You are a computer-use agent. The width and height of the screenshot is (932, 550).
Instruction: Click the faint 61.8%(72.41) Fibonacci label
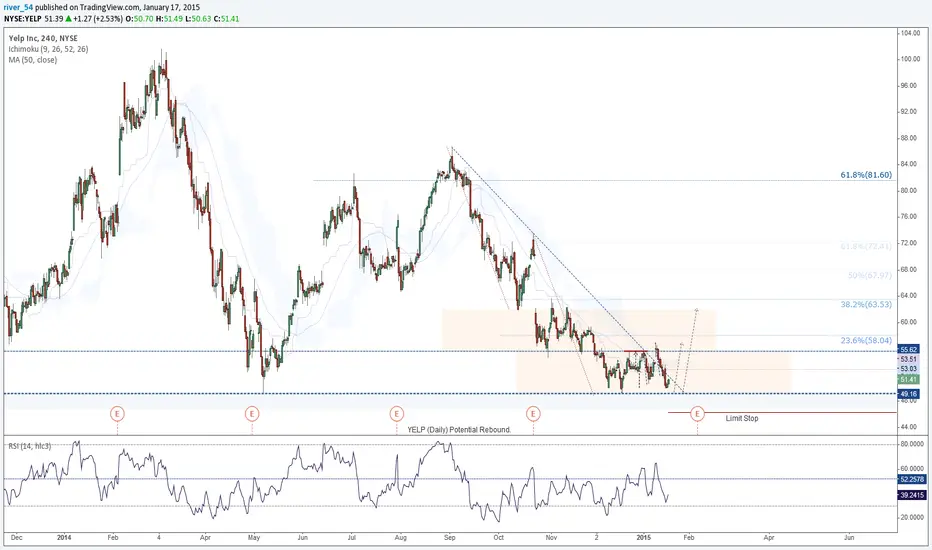coord(866,246)
